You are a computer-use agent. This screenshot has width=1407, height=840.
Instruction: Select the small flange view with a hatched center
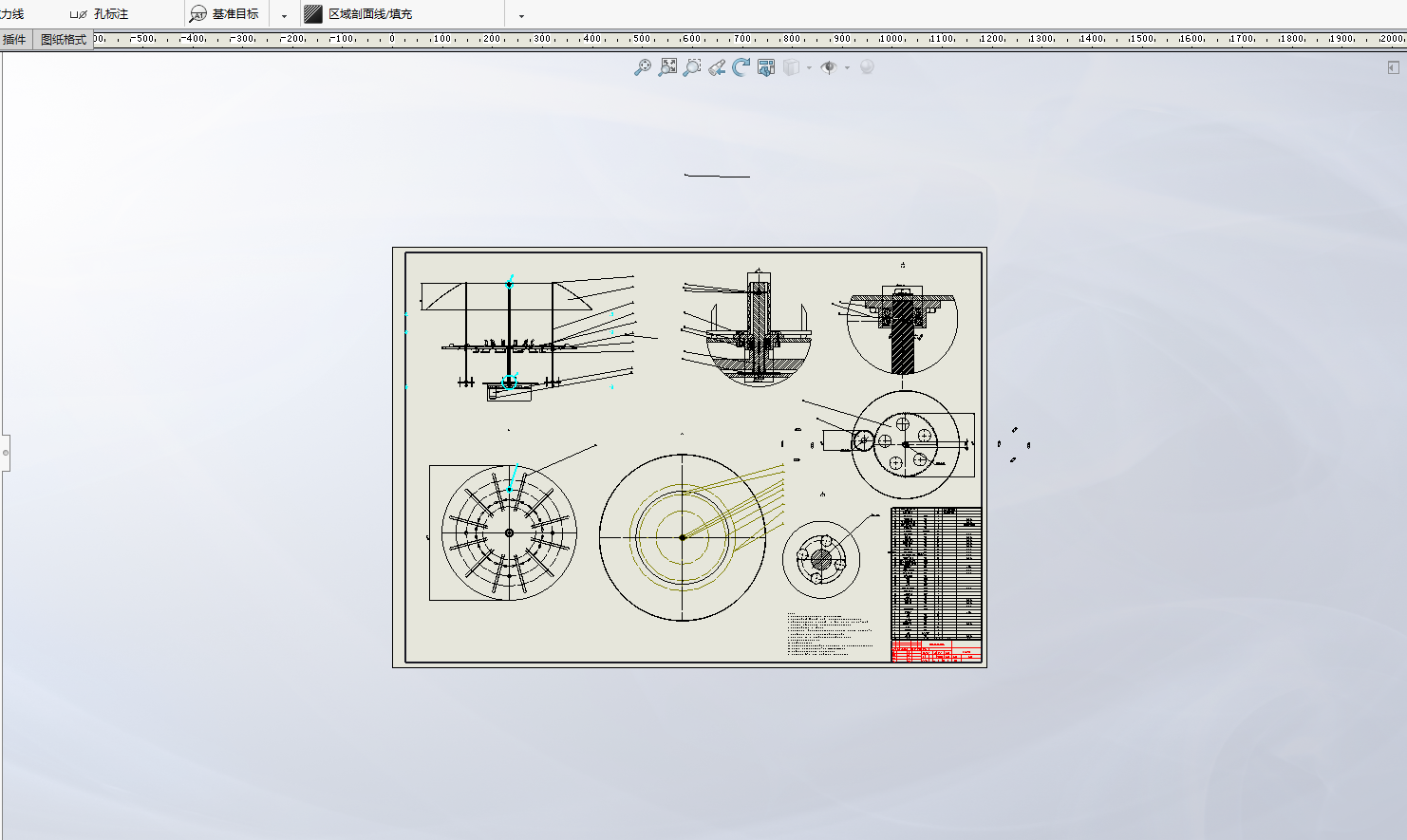click(x=821, y=559)
